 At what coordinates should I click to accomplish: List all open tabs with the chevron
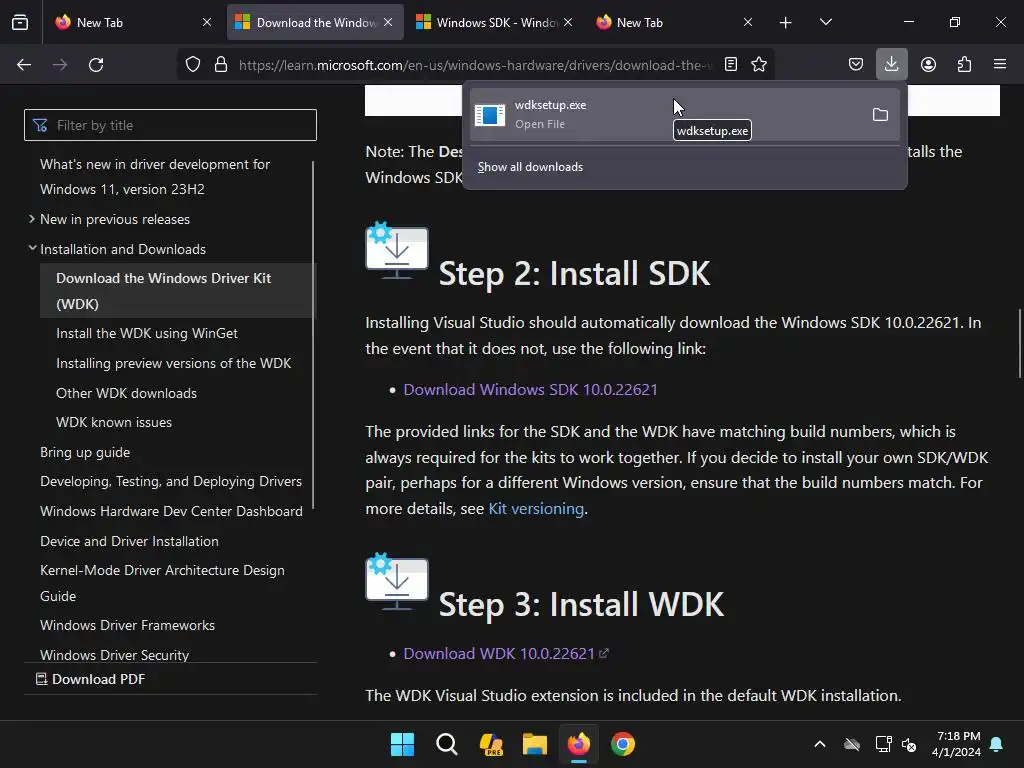tap(825, 23)
